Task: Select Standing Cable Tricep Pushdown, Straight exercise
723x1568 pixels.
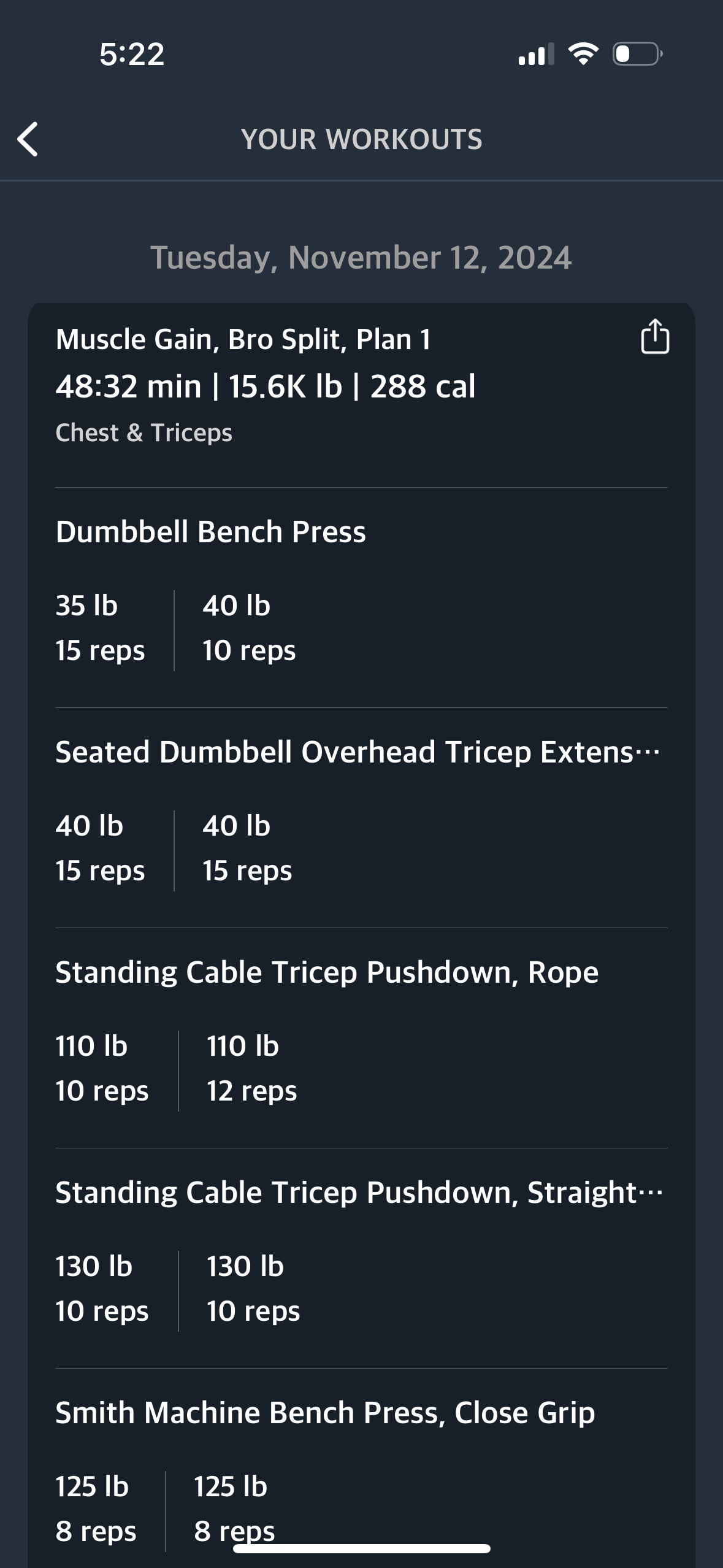Action: point(359,1193)
